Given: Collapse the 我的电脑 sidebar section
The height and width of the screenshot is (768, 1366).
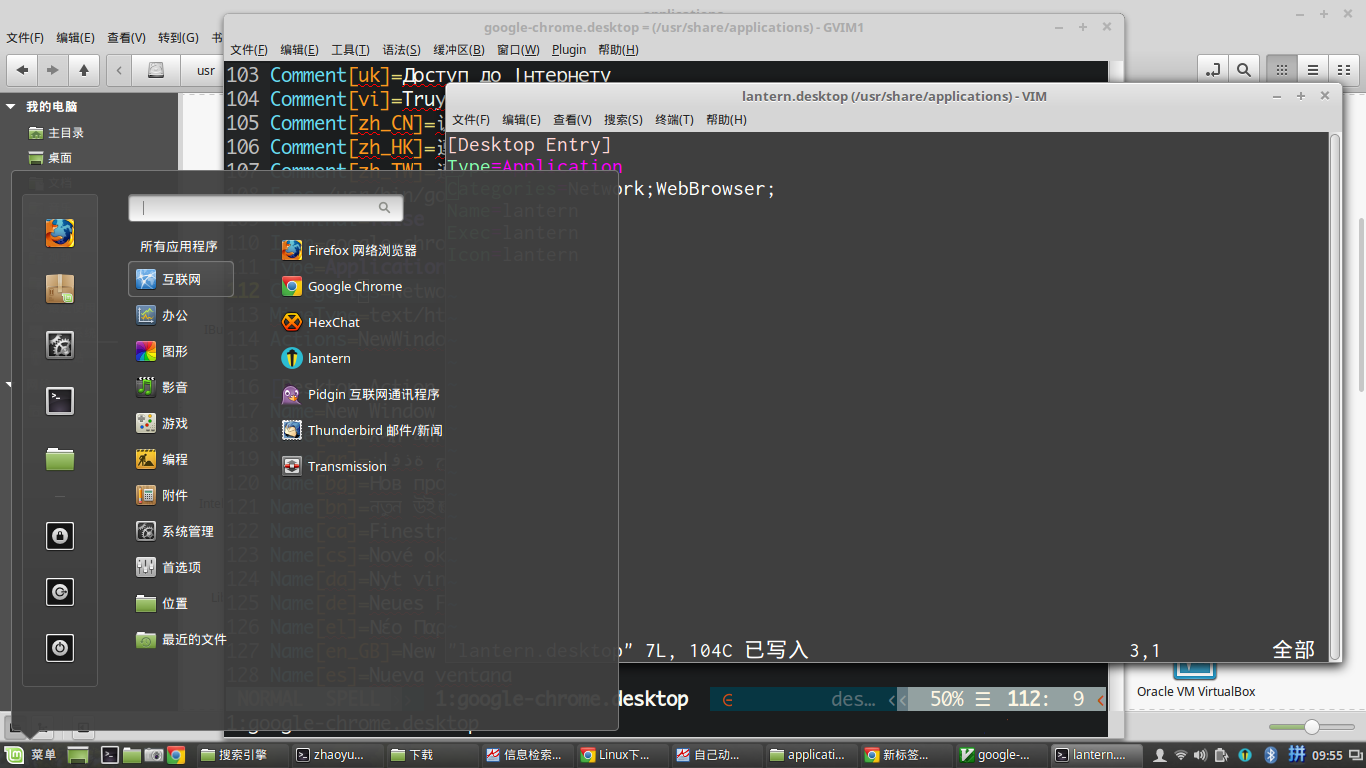Looking at the screenshot, I should [11, 106].
